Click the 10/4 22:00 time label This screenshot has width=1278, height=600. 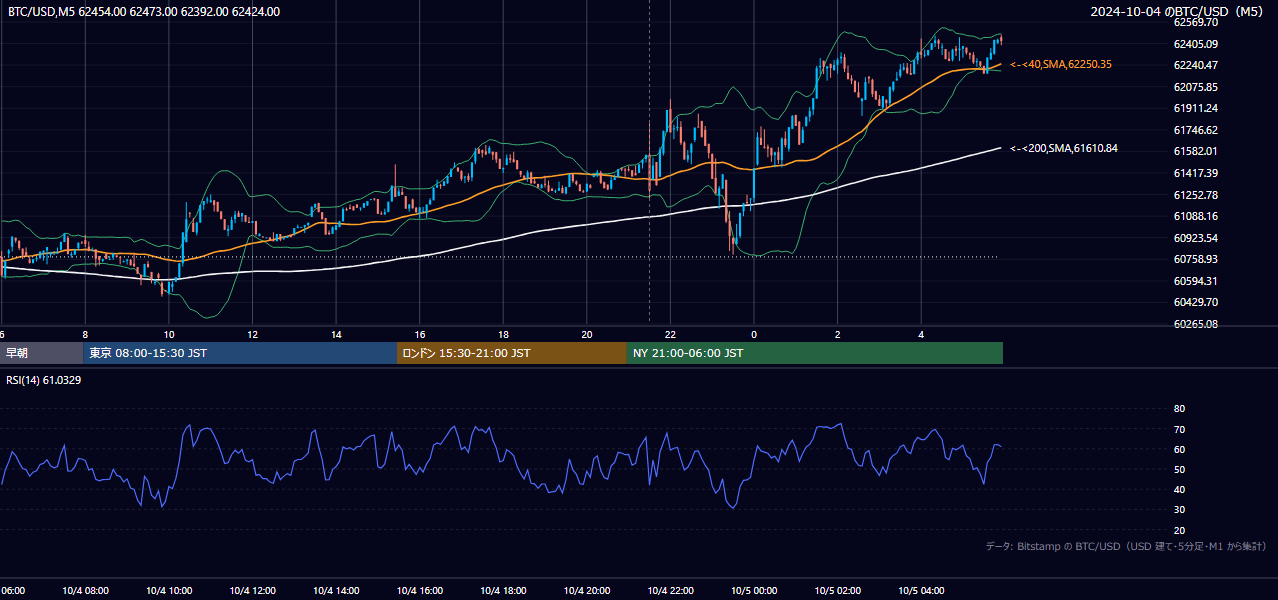pos(671,591)
